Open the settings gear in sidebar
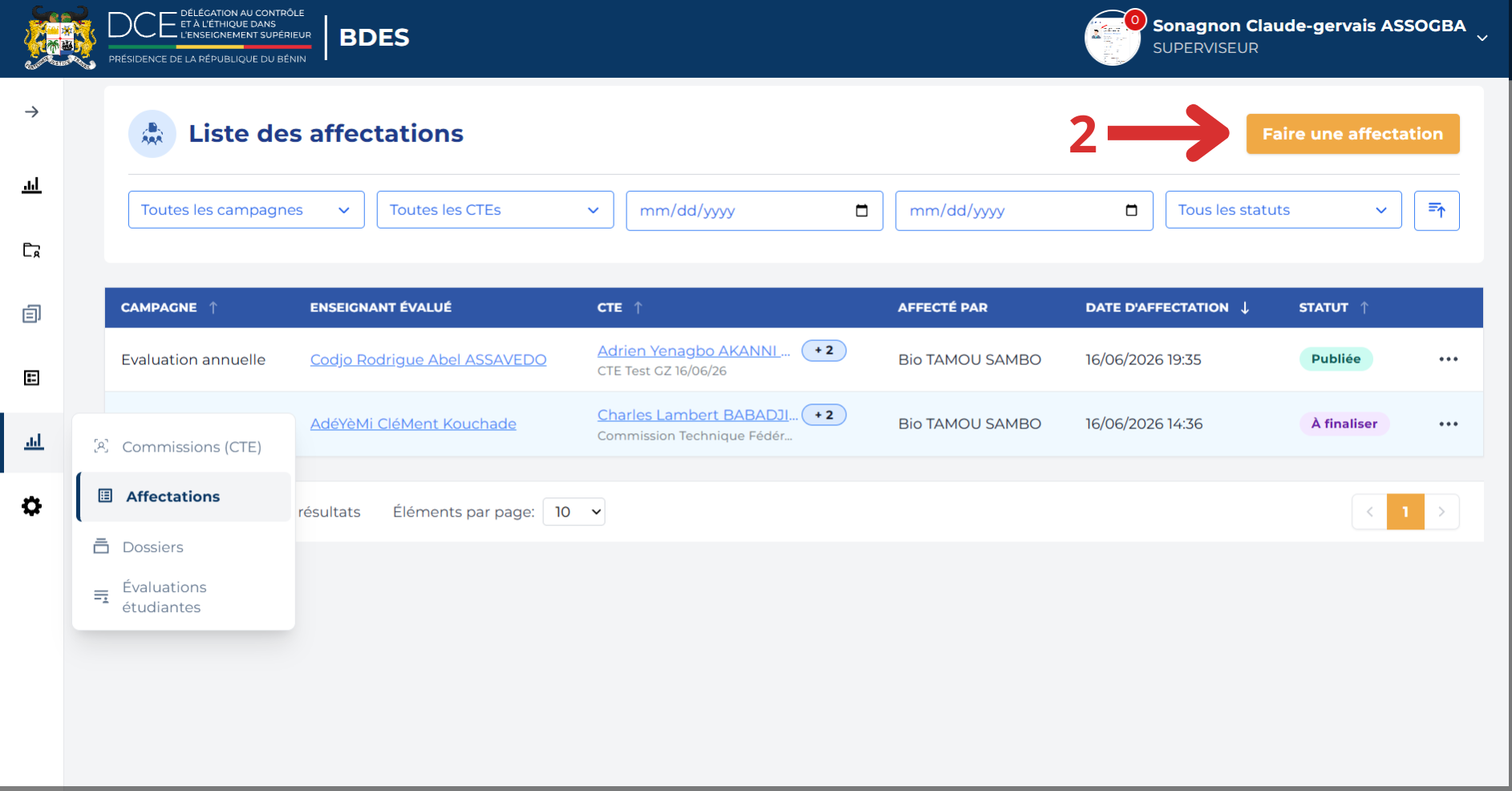Viewport: 1512px width, 791px height. click(31, 506)
